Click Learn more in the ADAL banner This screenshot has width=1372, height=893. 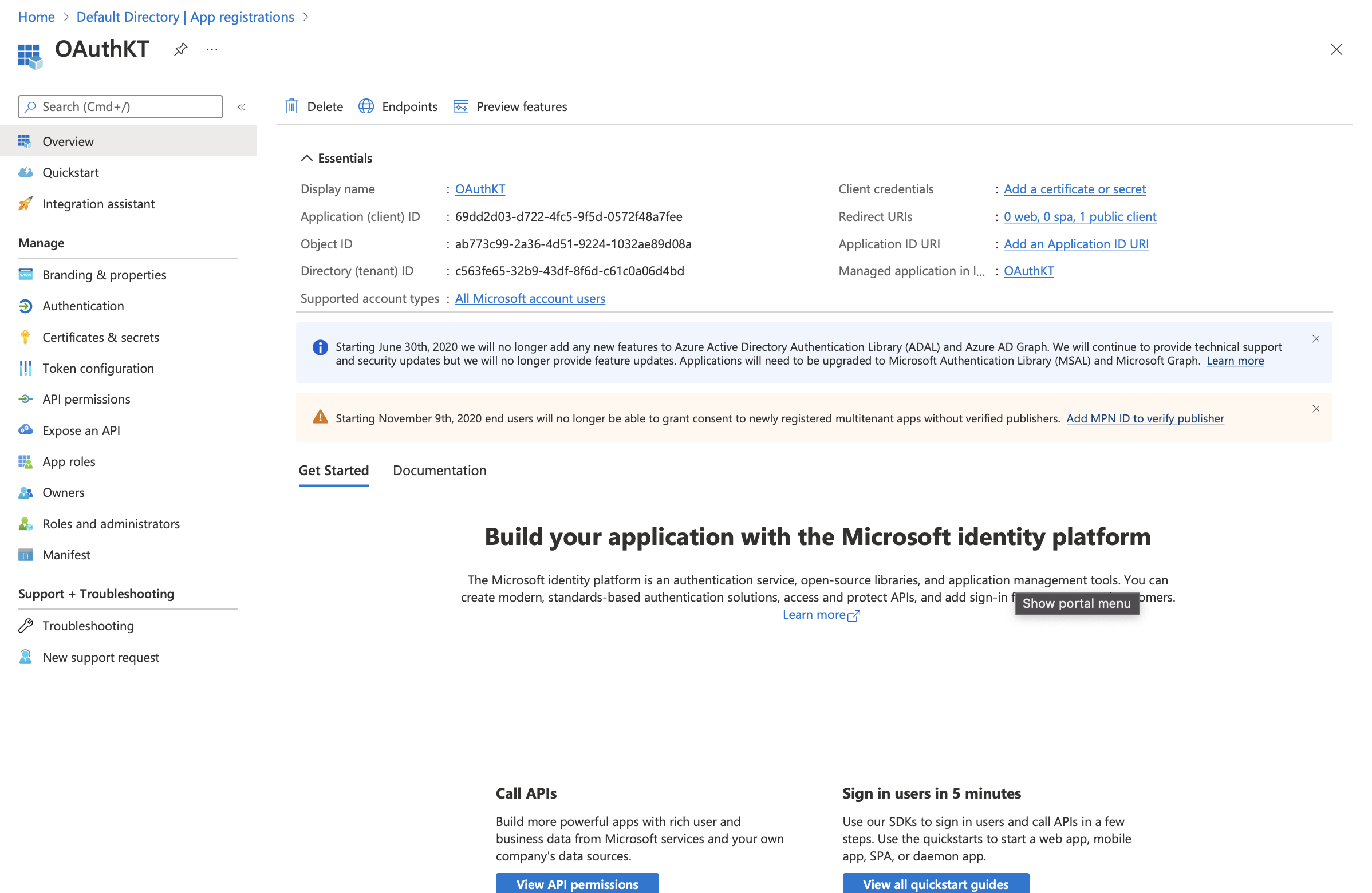(x=1235, y=361)
